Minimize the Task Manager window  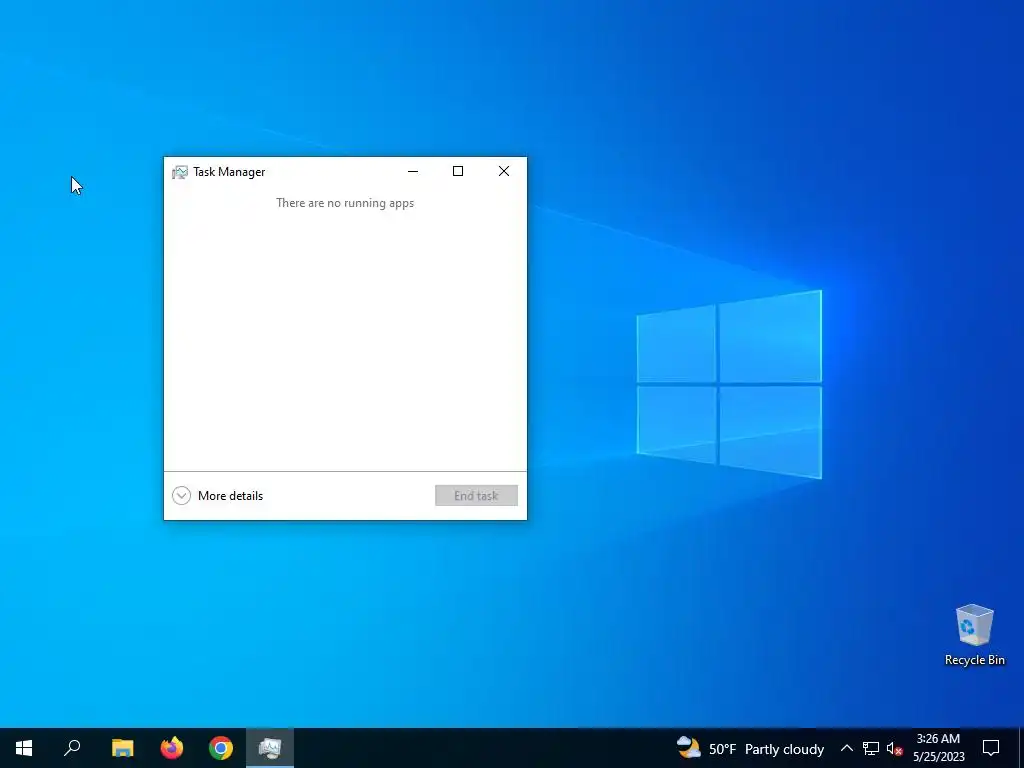coord(413,171)
